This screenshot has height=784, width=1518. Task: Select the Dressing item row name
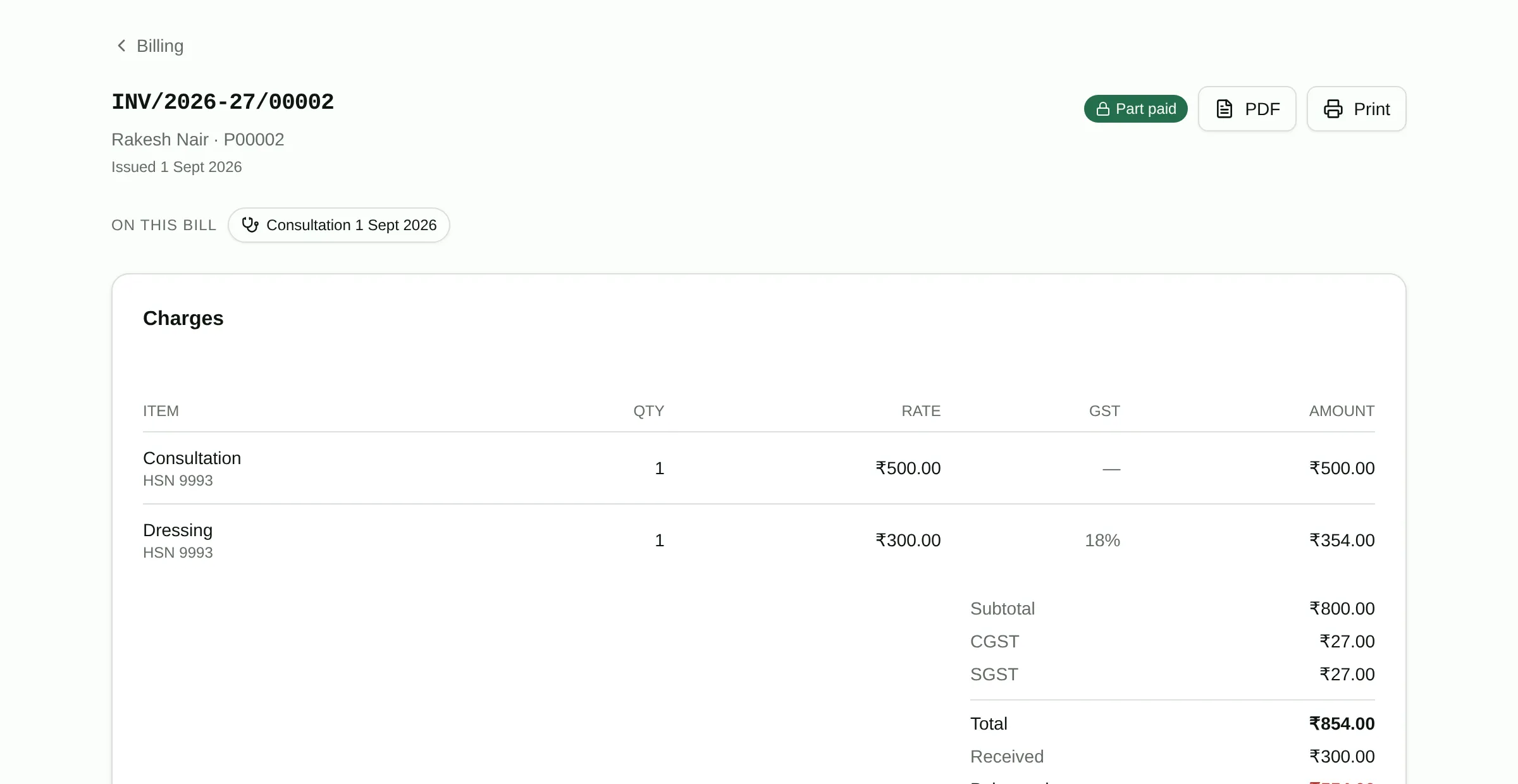pyautogui.click(x=178, y=530)
